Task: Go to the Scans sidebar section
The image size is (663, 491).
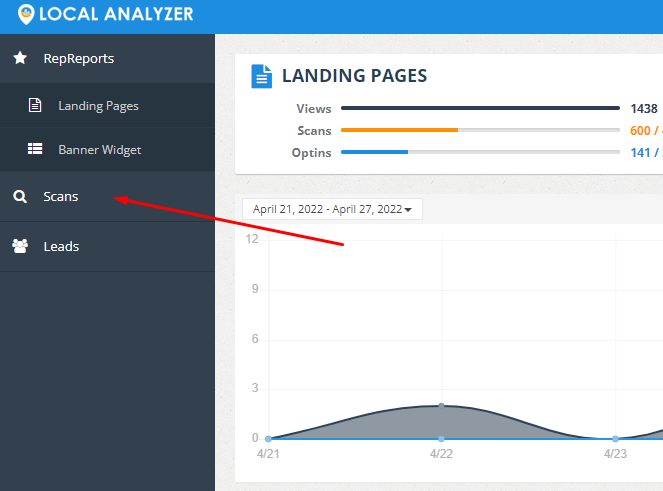Action: 61,197
